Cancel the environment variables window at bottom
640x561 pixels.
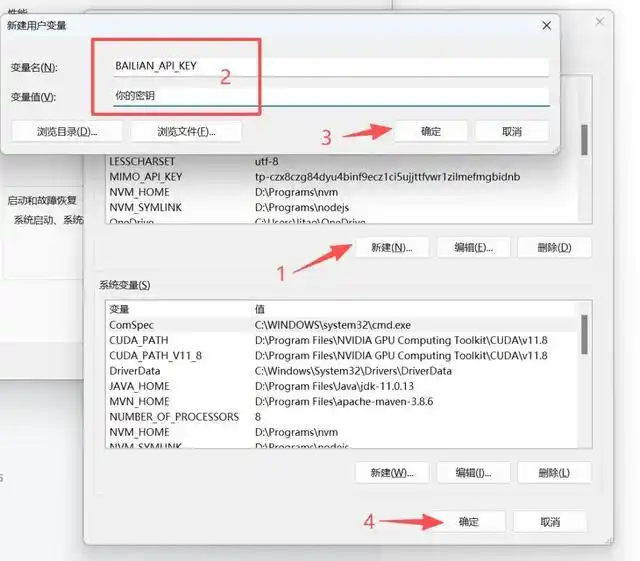point(550,522)
